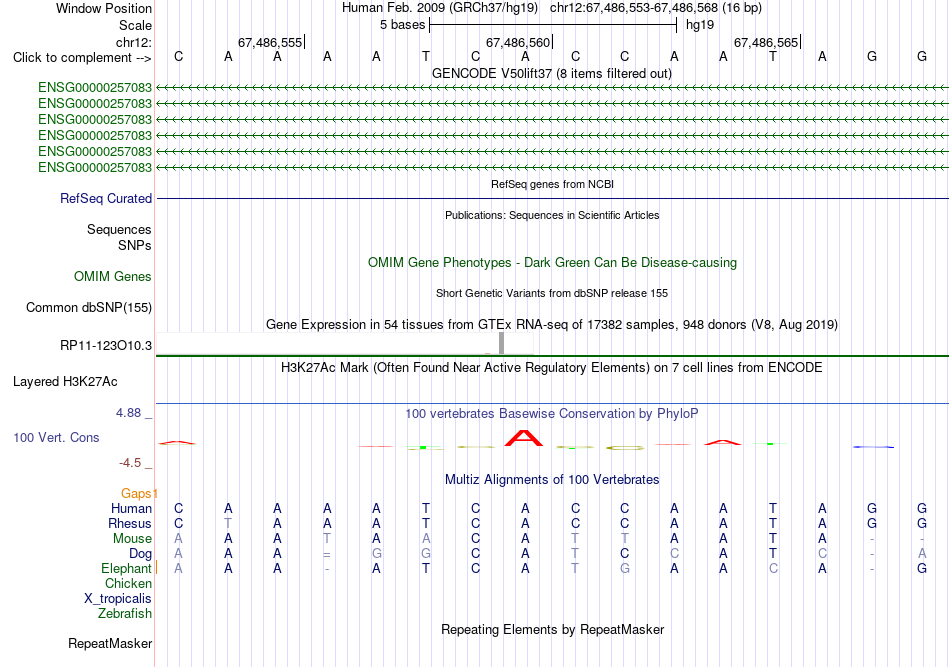The width and height of the screenshot is (950, 667).
Task: Open 'RefSeq genes from NCBI' track title
Action: click(552, 184)
